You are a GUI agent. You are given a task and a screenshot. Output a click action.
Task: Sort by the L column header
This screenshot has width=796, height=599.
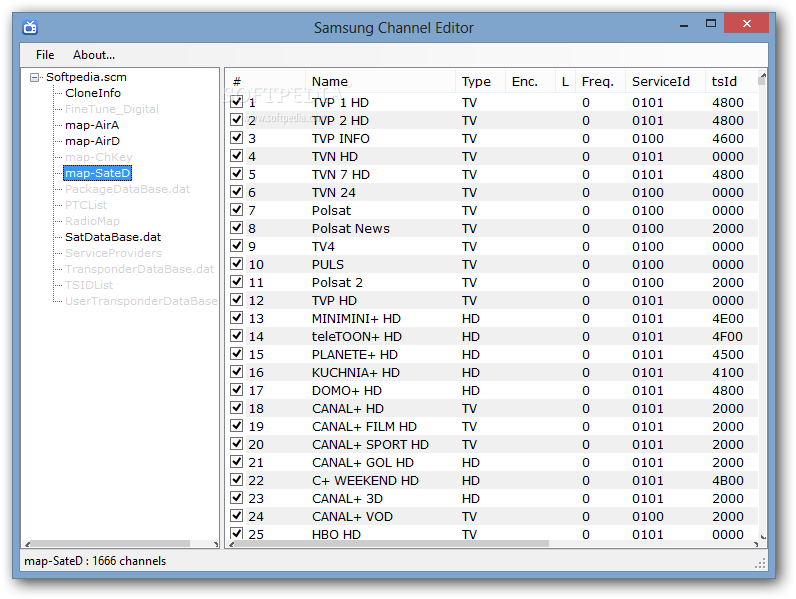(x=565, y=81)
